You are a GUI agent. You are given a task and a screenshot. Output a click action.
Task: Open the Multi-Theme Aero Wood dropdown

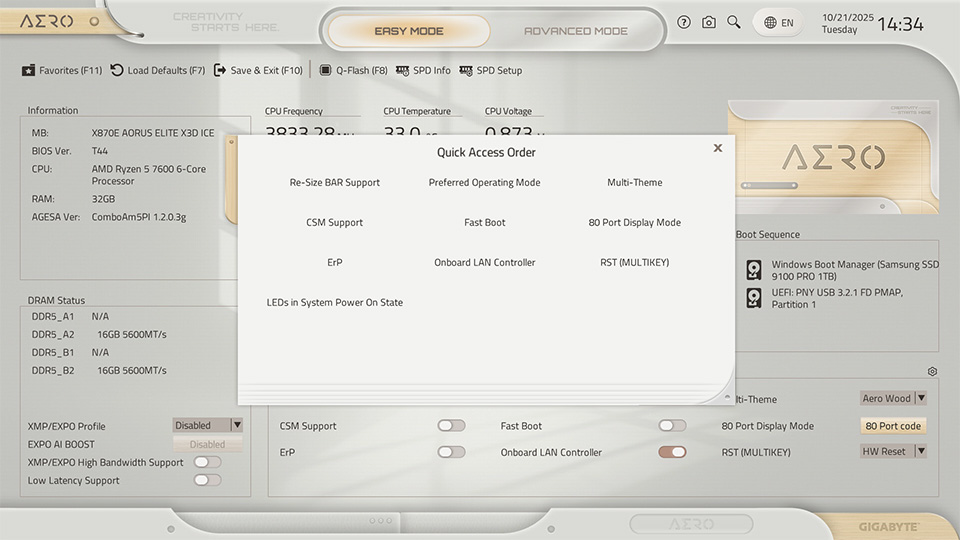(893, 398)
